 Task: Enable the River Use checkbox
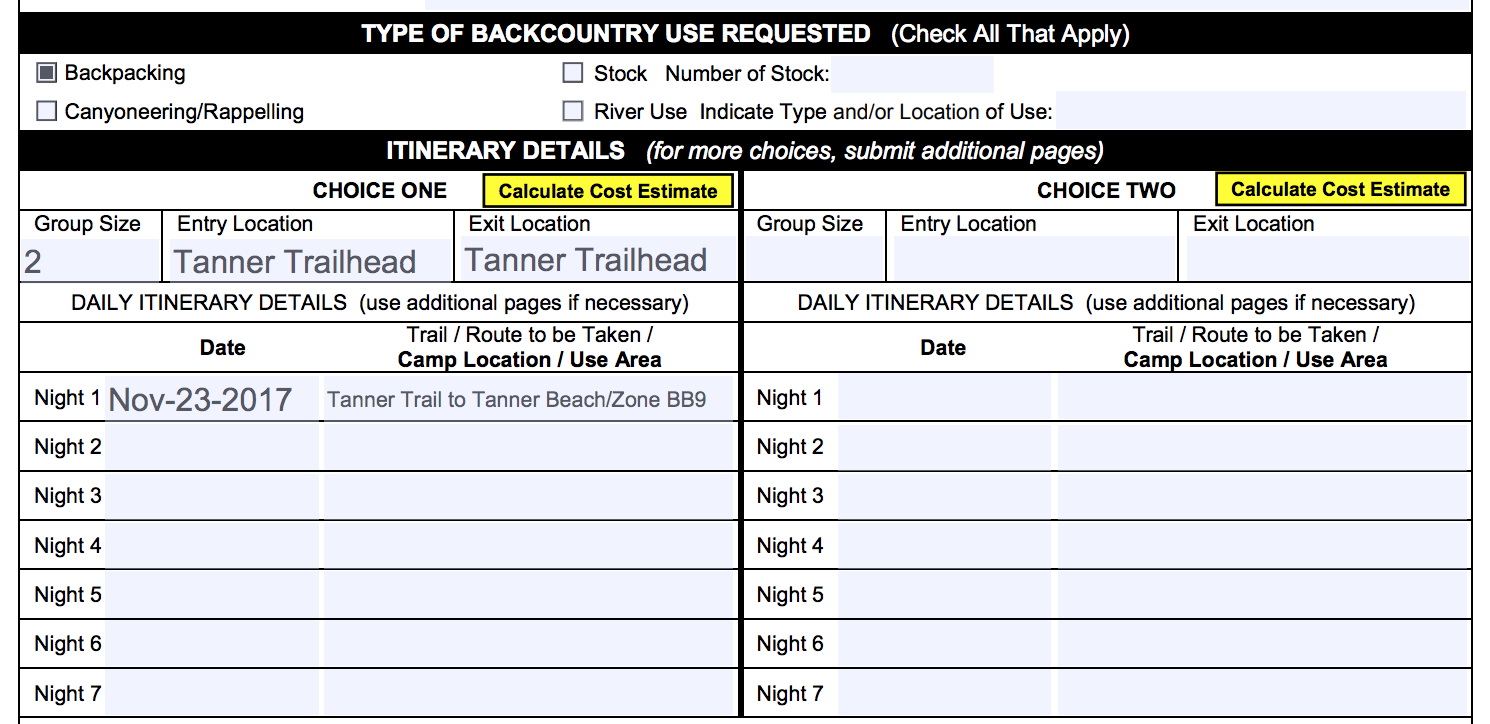(573, 111)
